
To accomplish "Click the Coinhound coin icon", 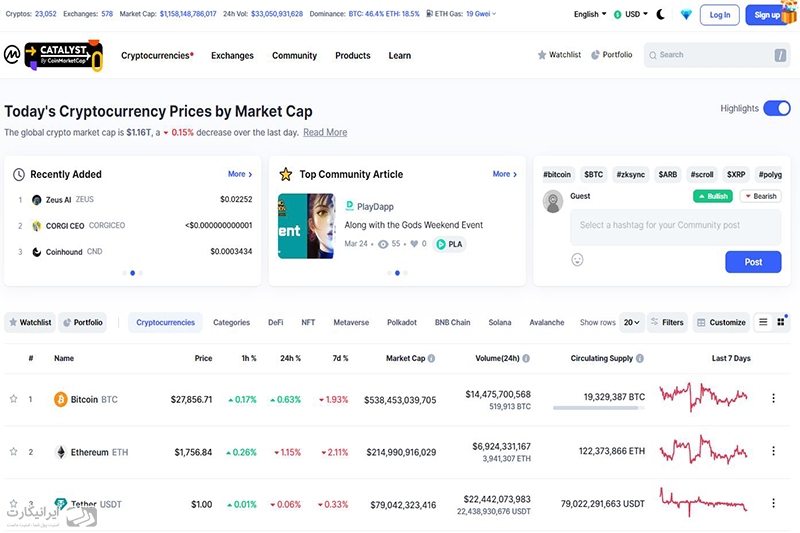I will pos(37,252).
